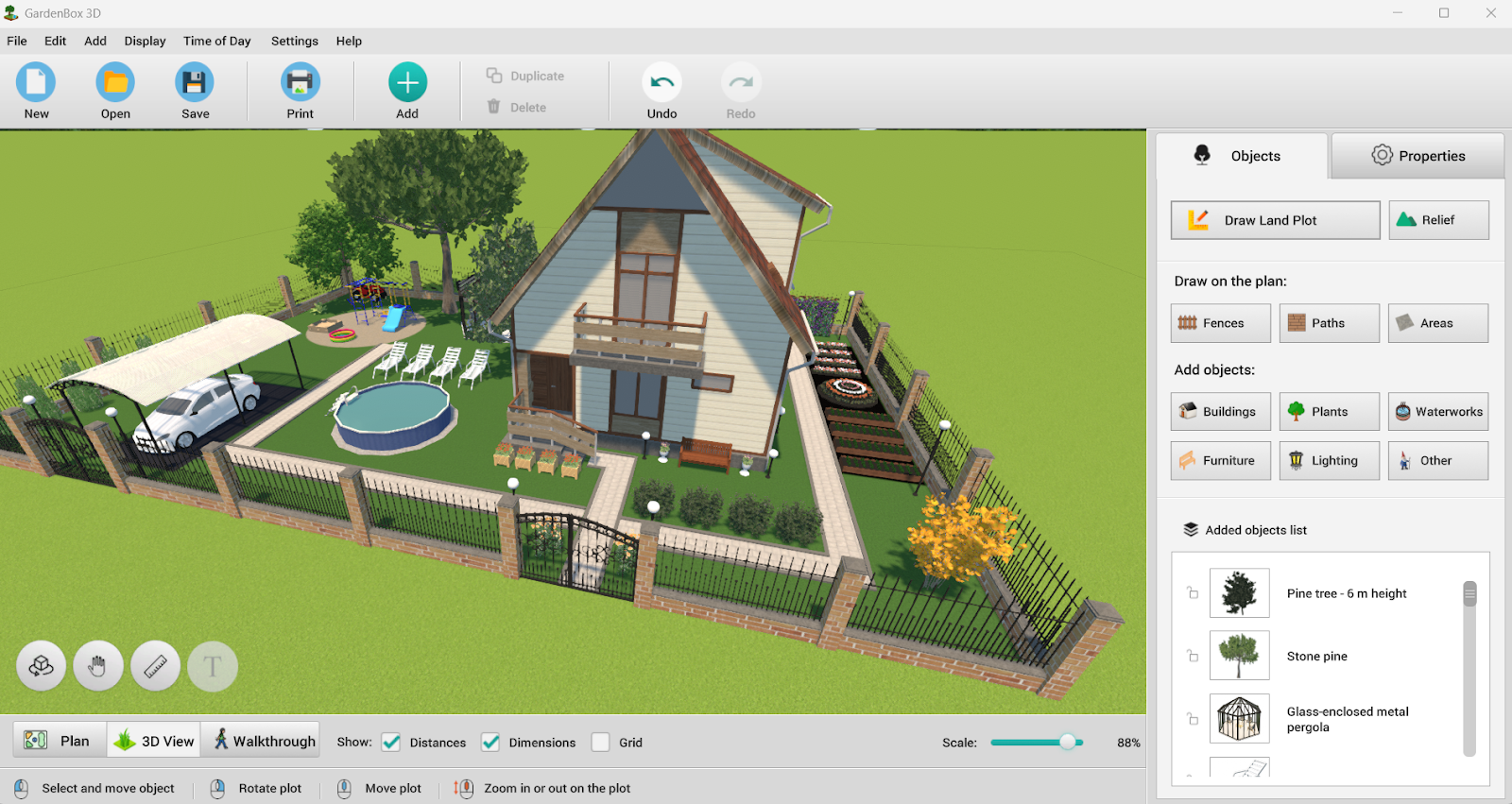Save the project with the floppy disk icon
The image size is (1512, 804).
pos(195,83)
